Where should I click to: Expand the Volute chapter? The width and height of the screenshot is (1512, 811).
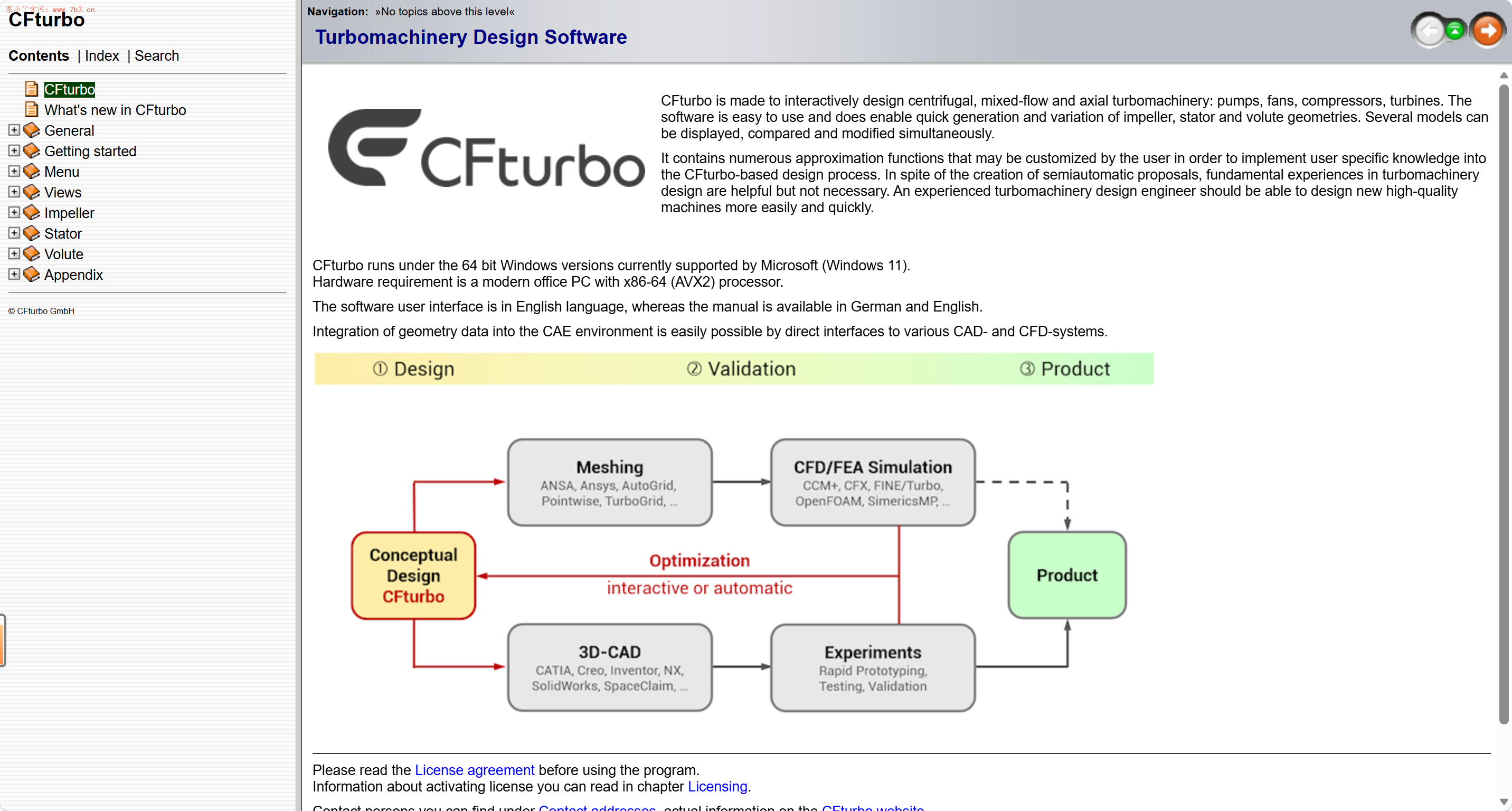(x=14, y=253)
